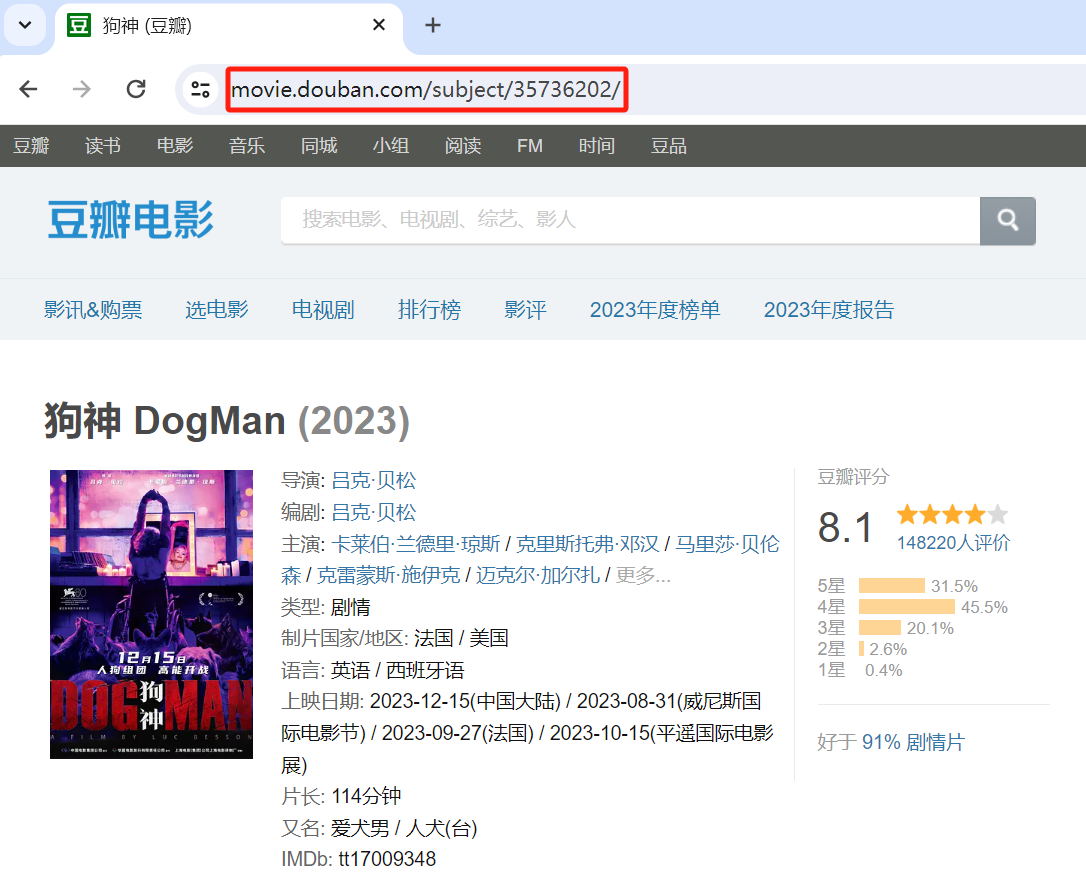Screen dimensions: 1086x883
Task: Click the browser forward arrow
Action: tap(82, 89)
